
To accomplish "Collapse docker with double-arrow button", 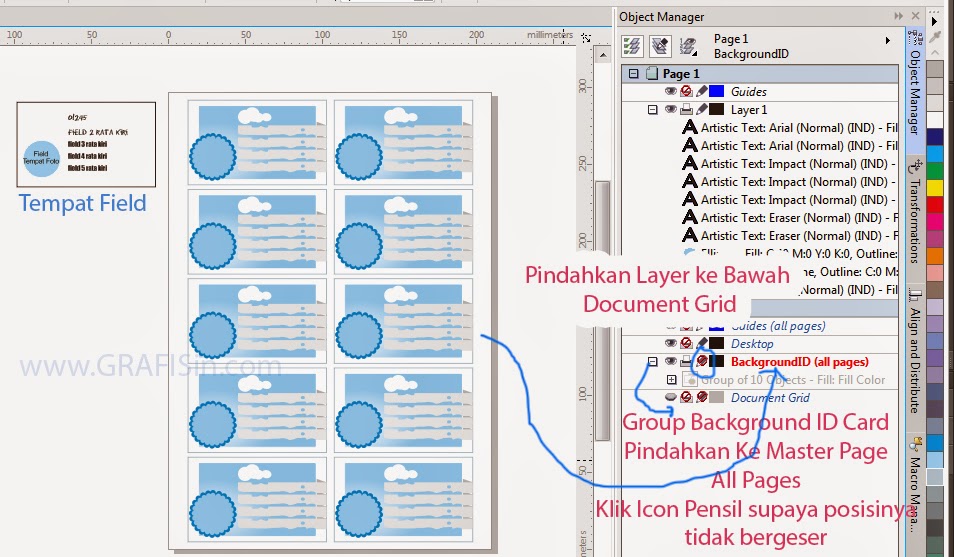I will 899,16.
